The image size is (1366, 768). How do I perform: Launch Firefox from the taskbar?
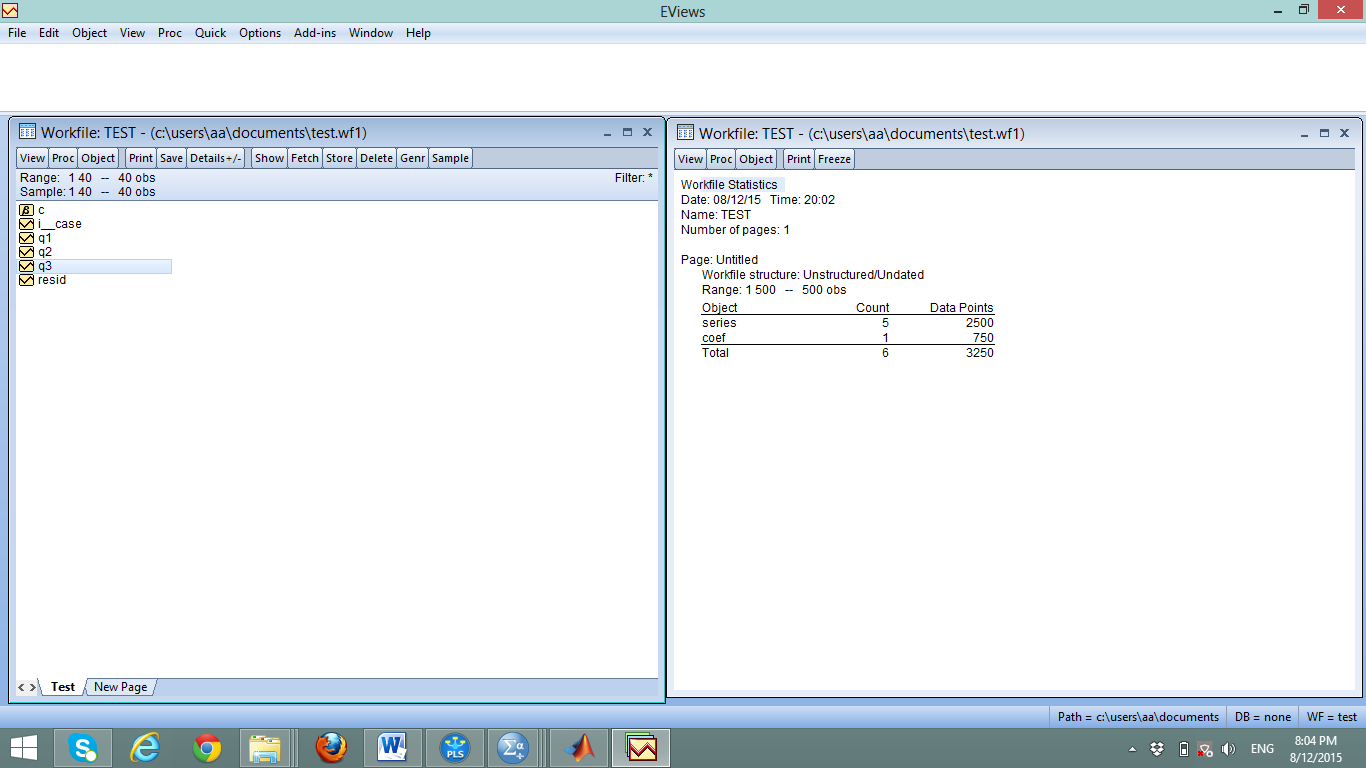point(331,747)
